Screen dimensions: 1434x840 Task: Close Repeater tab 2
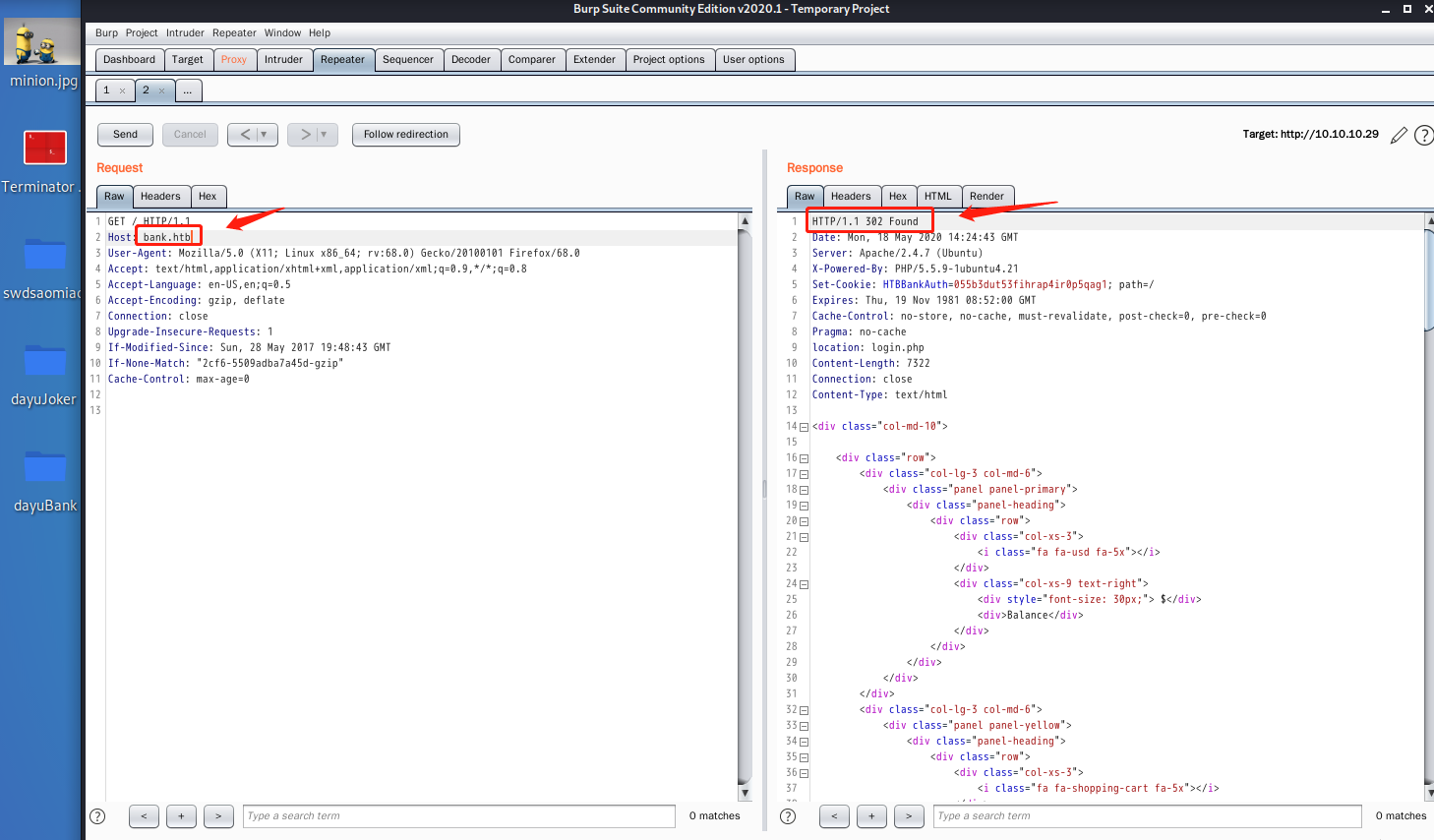[161, 90]
